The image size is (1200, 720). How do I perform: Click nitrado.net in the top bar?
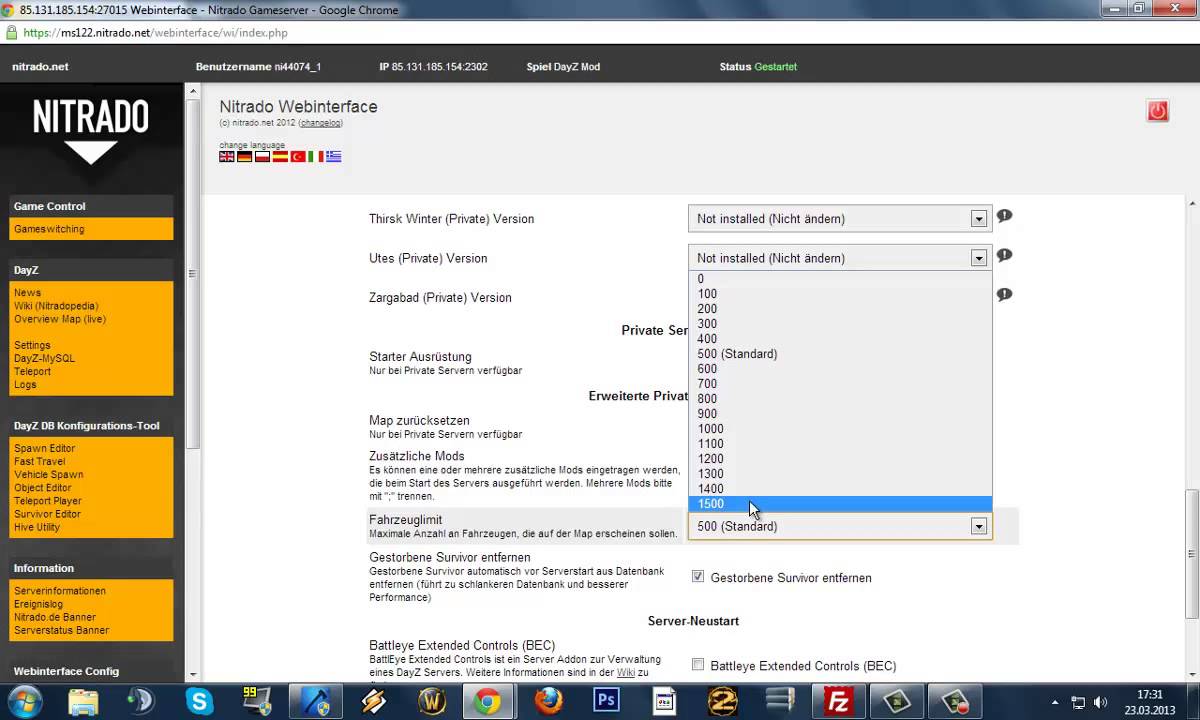40,67
